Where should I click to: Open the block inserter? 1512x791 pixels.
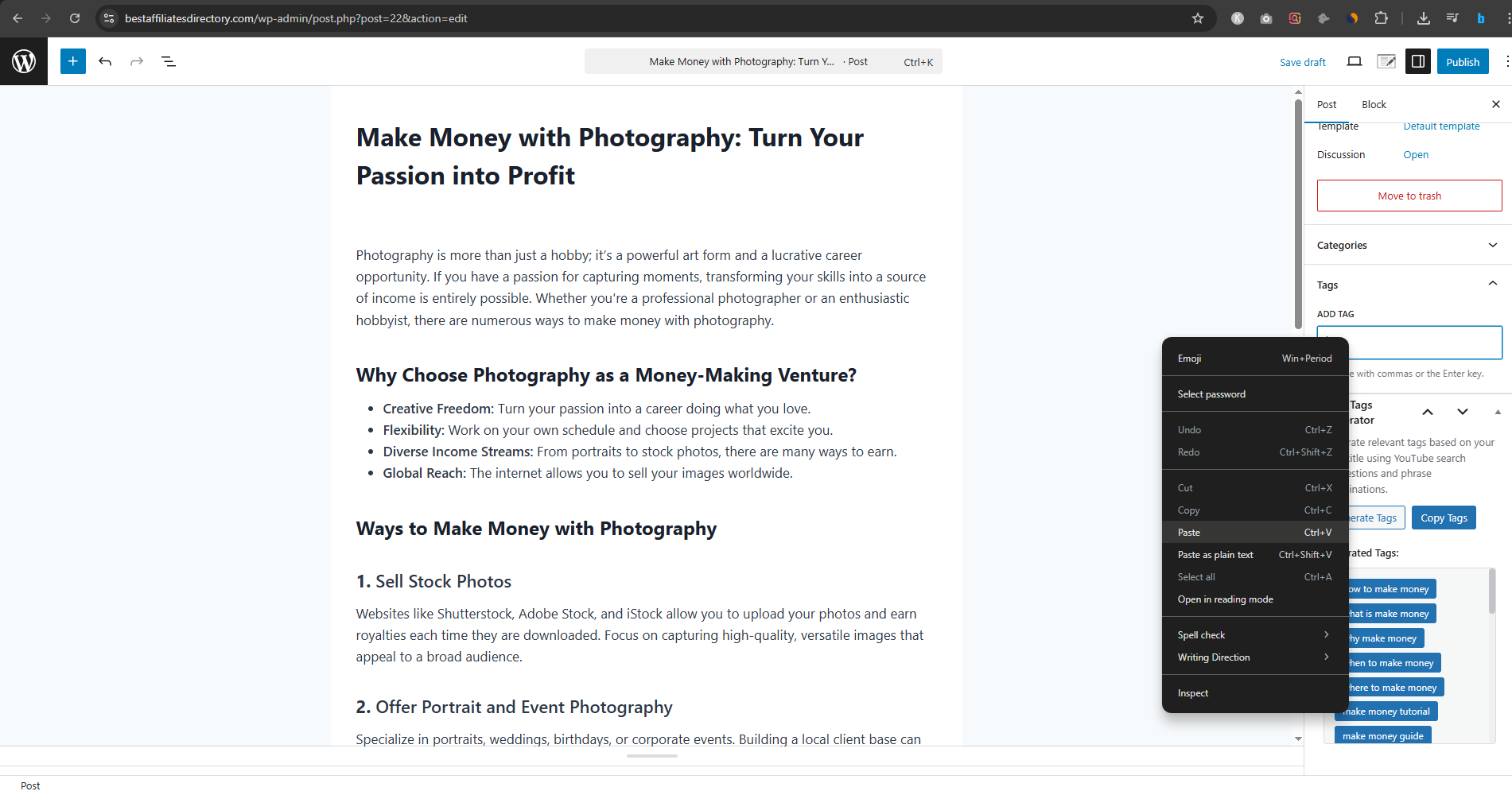[x=72, y=61]
